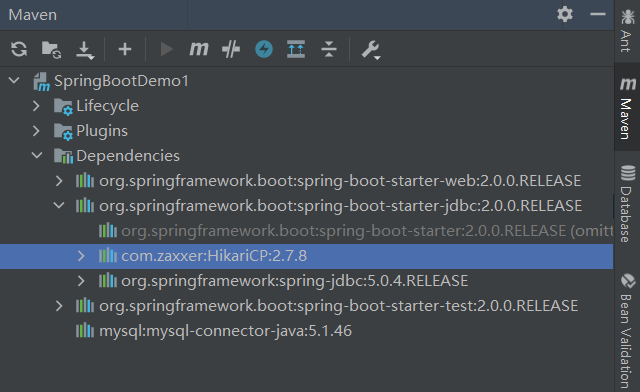Screen dimensions: 640x392
Task: Toggle skip tests mode
Action: click(231, 49)
